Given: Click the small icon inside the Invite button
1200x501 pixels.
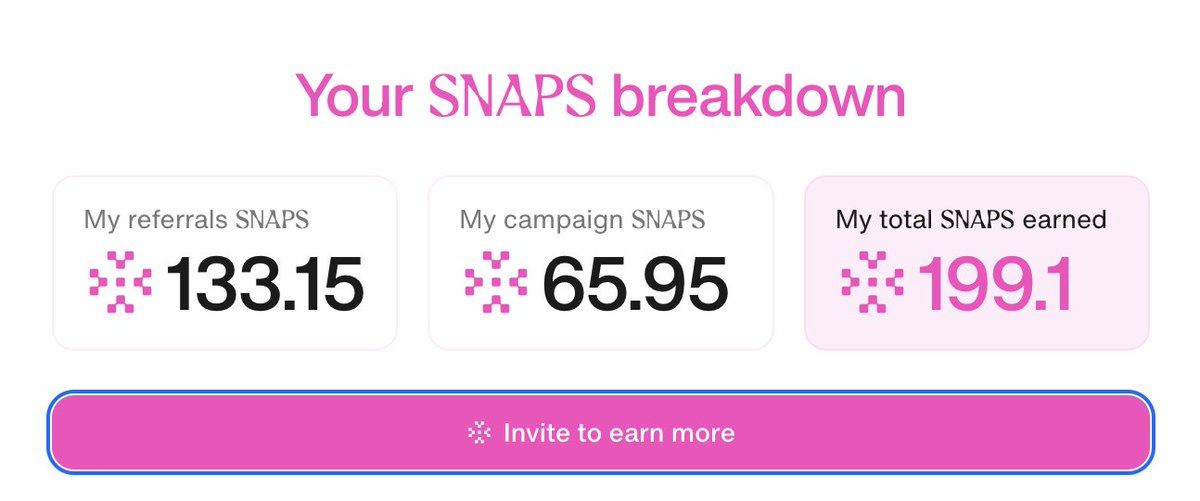Looking at the screenshot, I should (x=480, y=433).
